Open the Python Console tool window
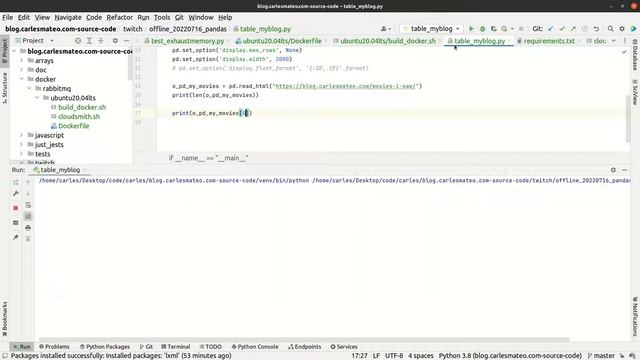The image size is (640, 360). [x=255, y=347]
